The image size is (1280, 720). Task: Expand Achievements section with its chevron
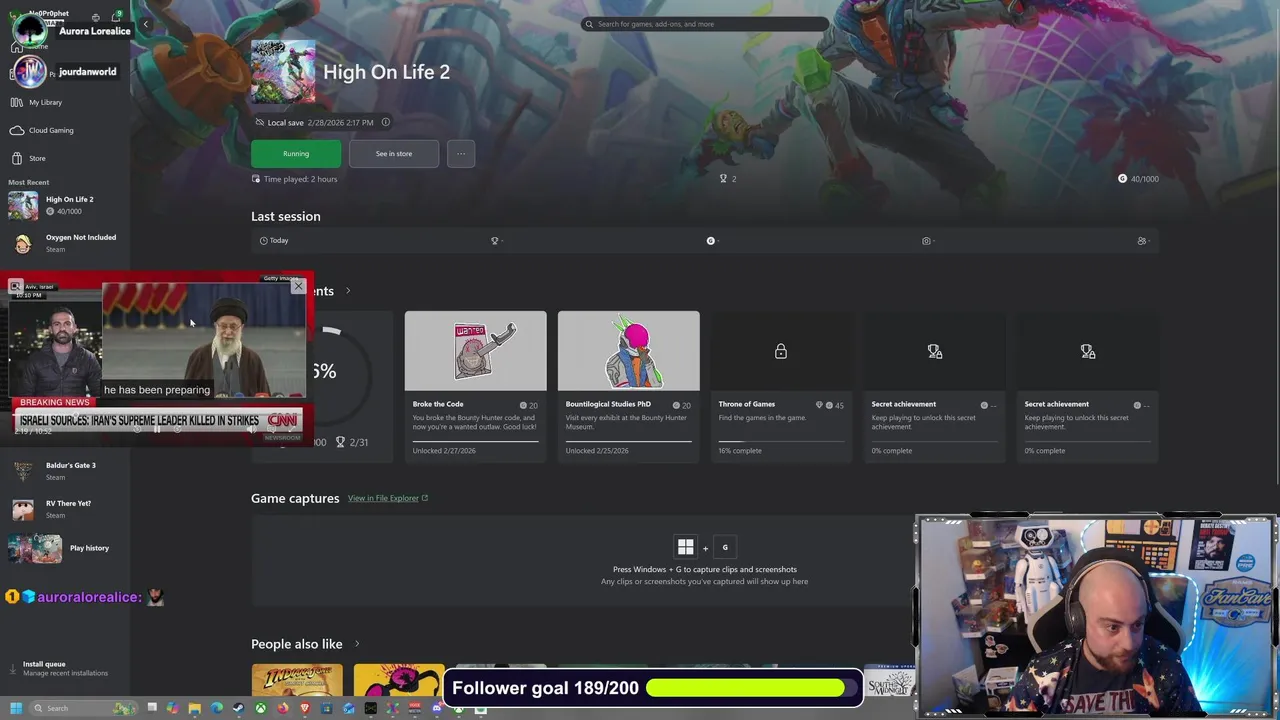point(348,291)
